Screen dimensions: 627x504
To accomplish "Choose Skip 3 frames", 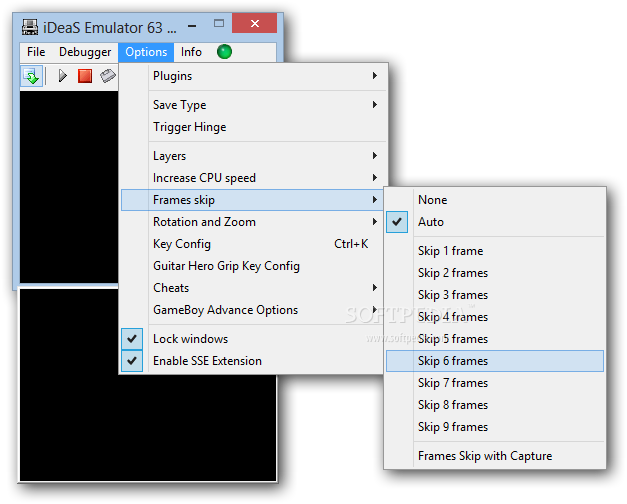I will [x=495, y=295].
